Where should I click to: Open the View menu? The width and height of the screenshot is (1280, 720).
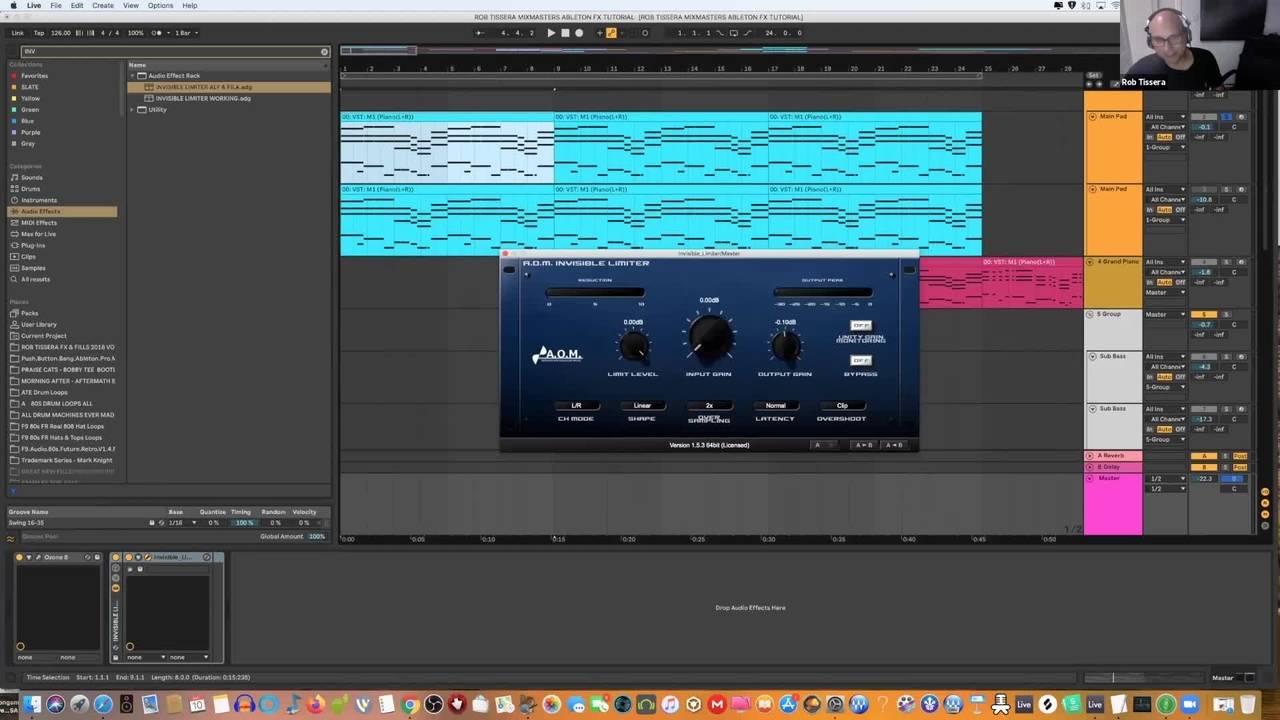[131, 5]
